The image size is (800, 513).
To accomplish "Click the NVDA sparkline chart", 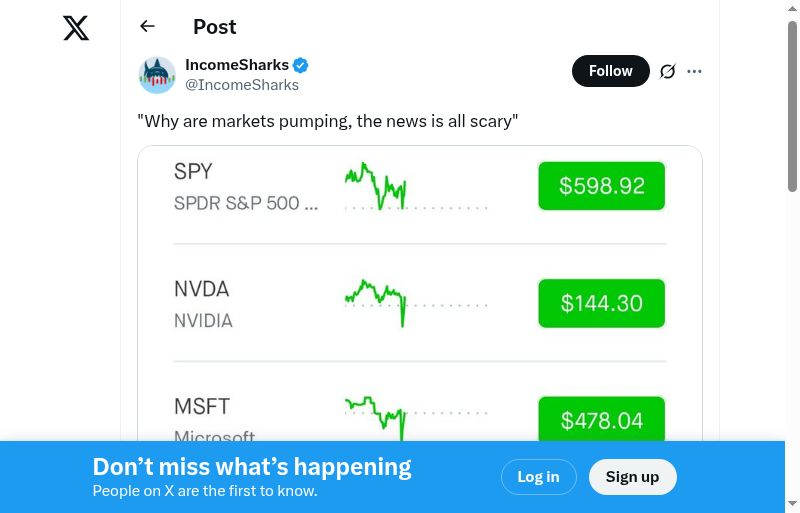I will click(x=376, y=300).
